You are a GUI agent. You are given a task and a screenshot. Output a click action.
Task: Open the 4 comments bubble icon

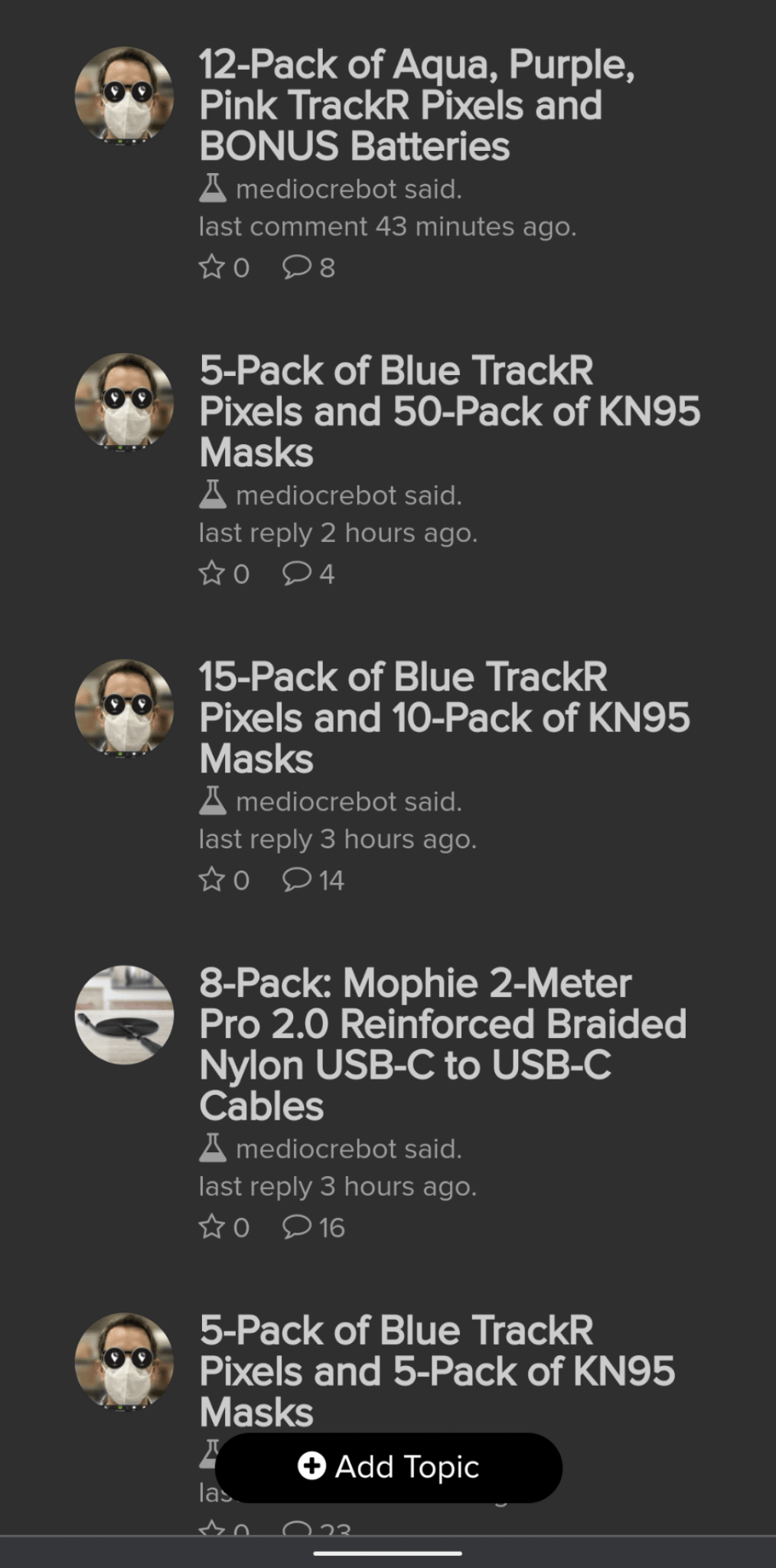point(297,573)
